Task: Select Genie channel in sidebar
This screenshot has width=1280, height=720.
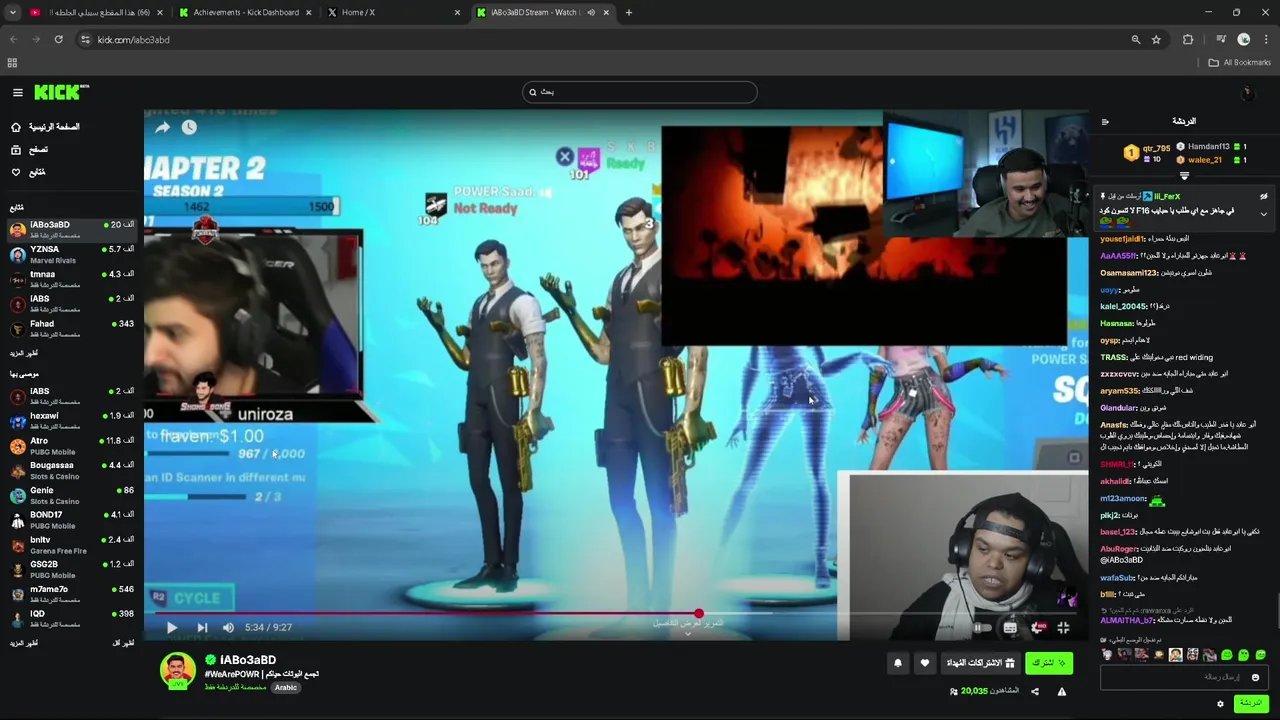Action: (71, 495)
